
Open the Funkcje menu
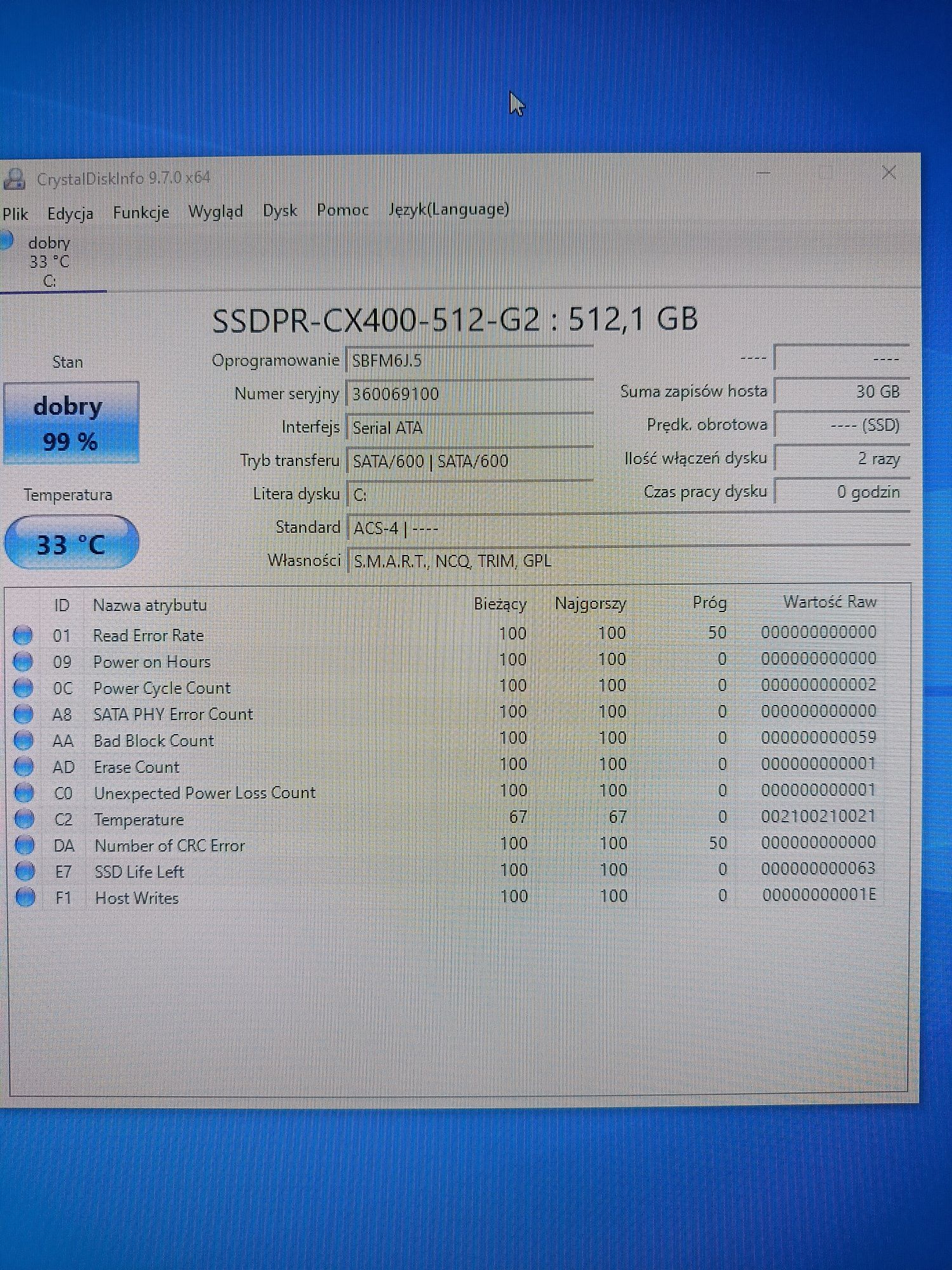coord(141,212)
